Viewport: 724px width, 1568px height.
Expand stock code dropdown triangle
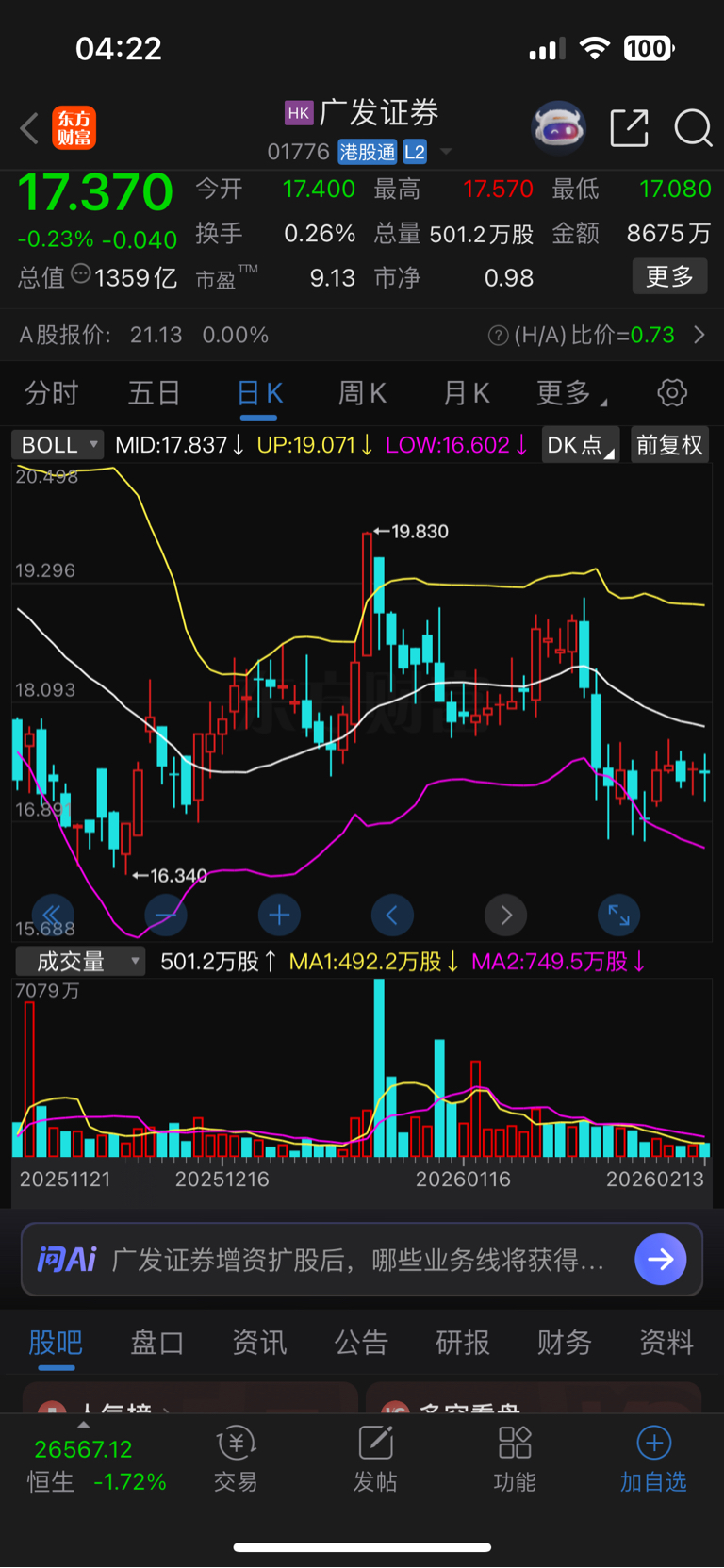[x=446, y=152]
